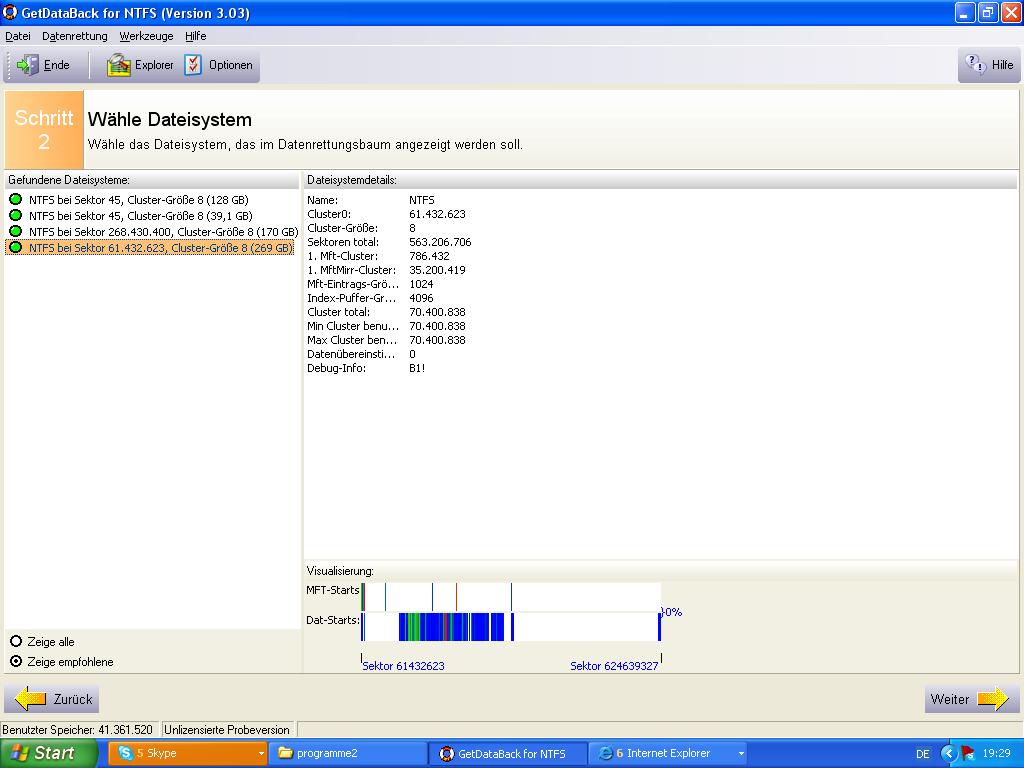The height and width of the screenshot is (768, 1024).
Task: Open the Explorer toolbar icon
Action: coord(119,65)
